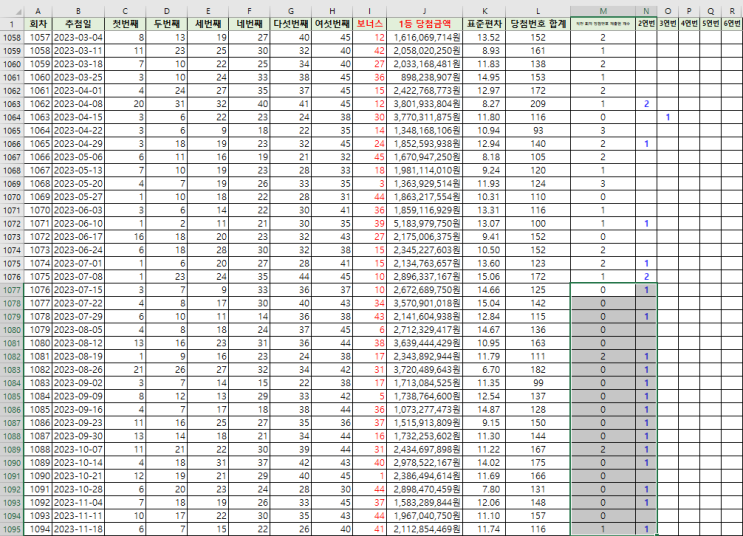743x536 pixels.
Task: Click the column M value in the 2023-08-19 row
Action: pos(603,356)
